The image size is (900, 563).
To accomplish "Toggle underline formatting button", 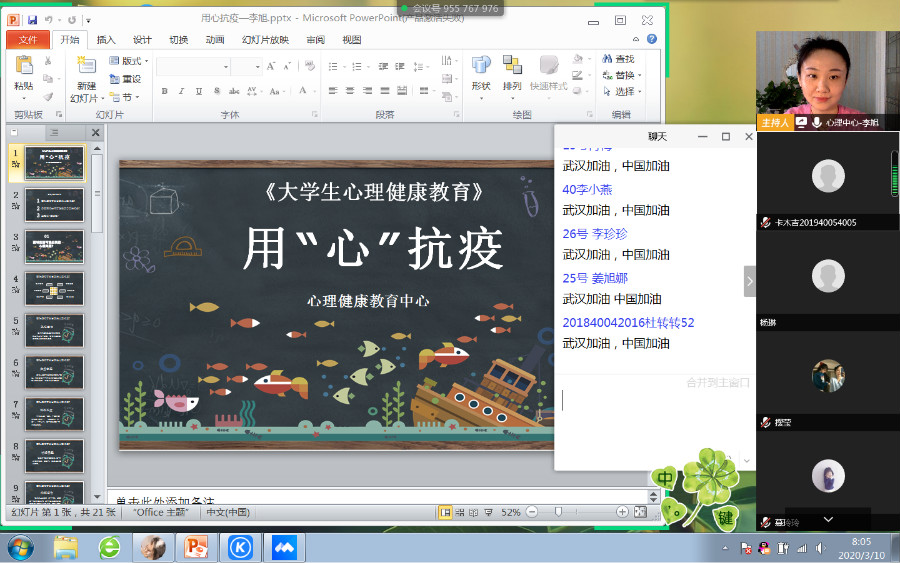I will (197, 91).
